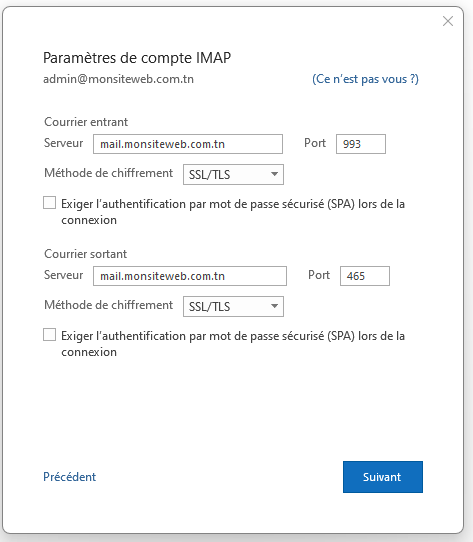Viewport: 473px width, 542px height.
Task: Continue with the Suivant button
Action: (x=383, y=477)
